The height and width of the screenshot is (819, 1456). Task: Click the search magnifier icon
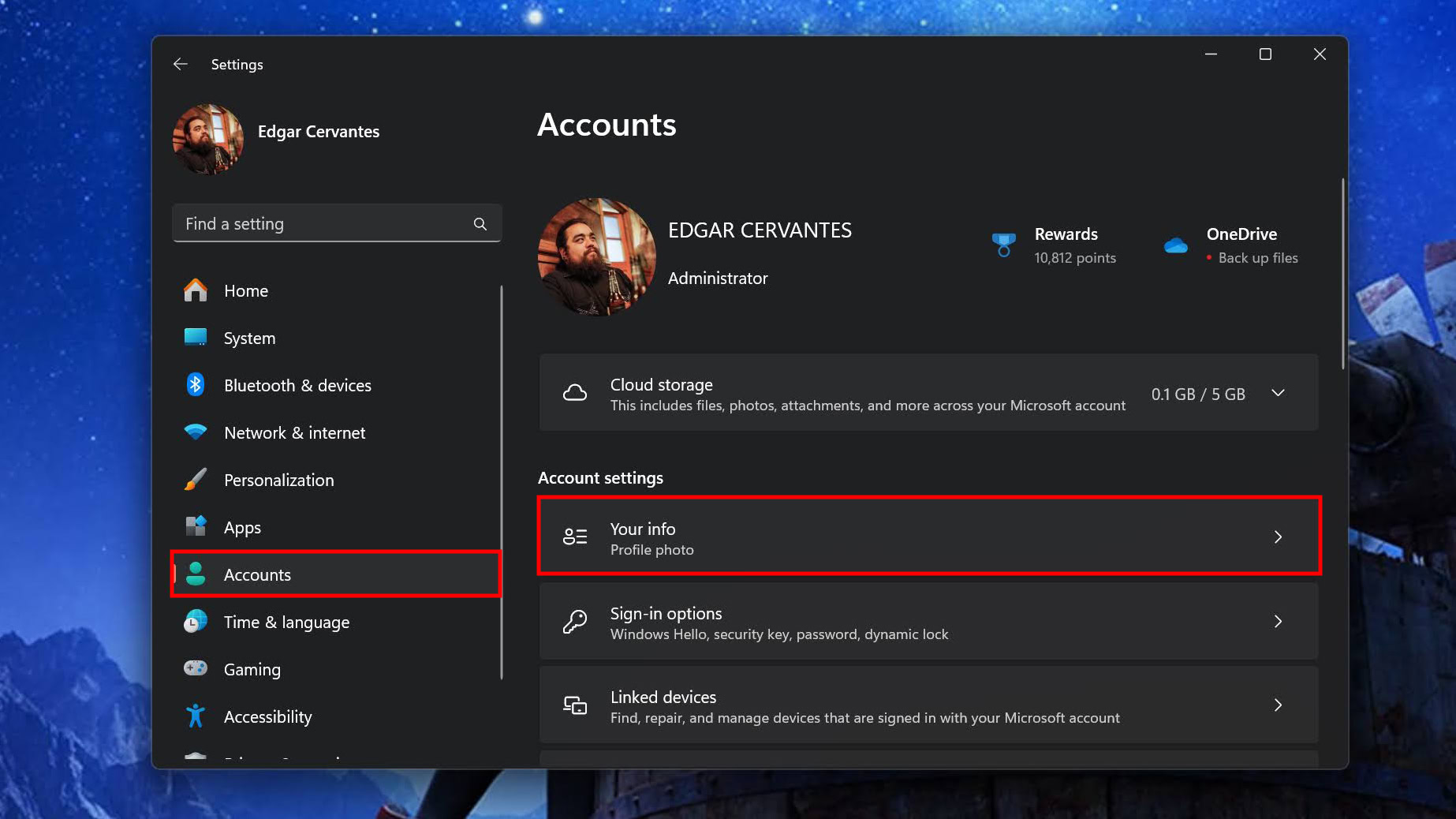pyautogui.click(x=480, y=224)
